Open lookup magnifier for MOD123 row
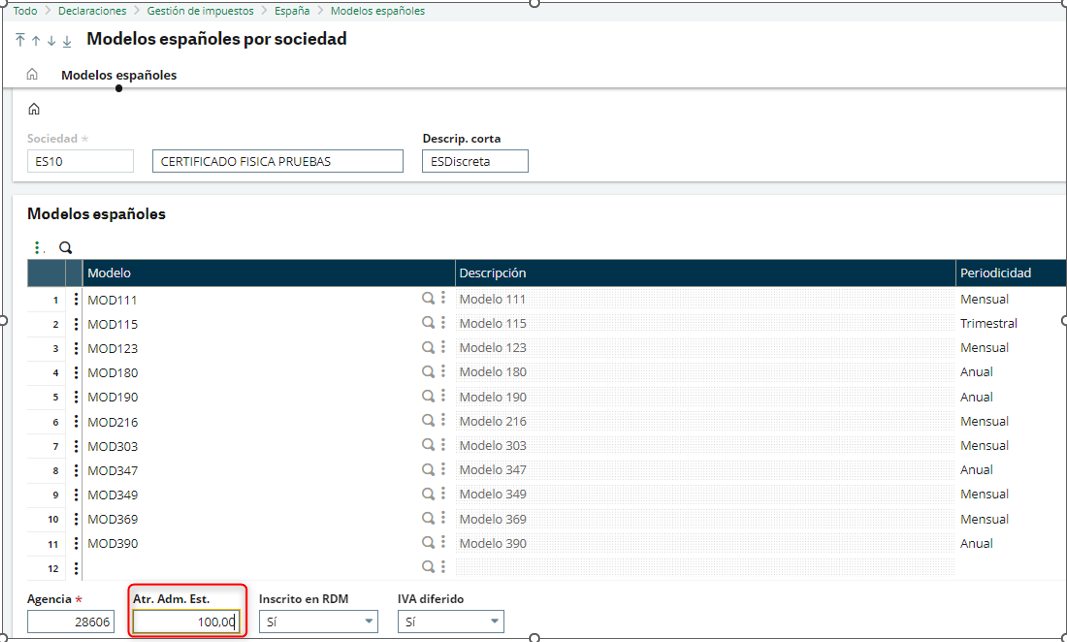Image resolution: width=1067 pixels, height=642 pixels. click(x=428, y=347)
